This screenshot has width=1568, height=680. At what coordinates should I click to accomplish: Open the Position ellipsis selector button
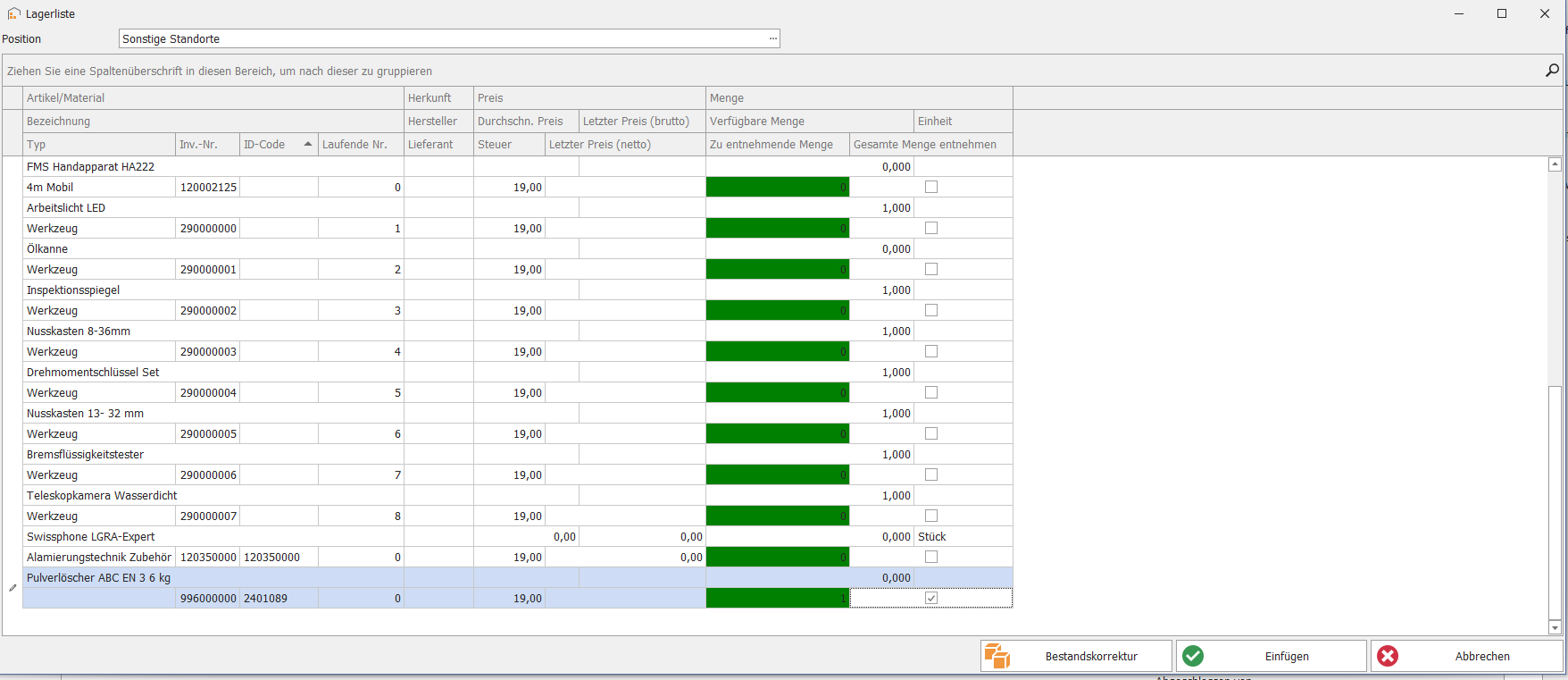(772, 38)
